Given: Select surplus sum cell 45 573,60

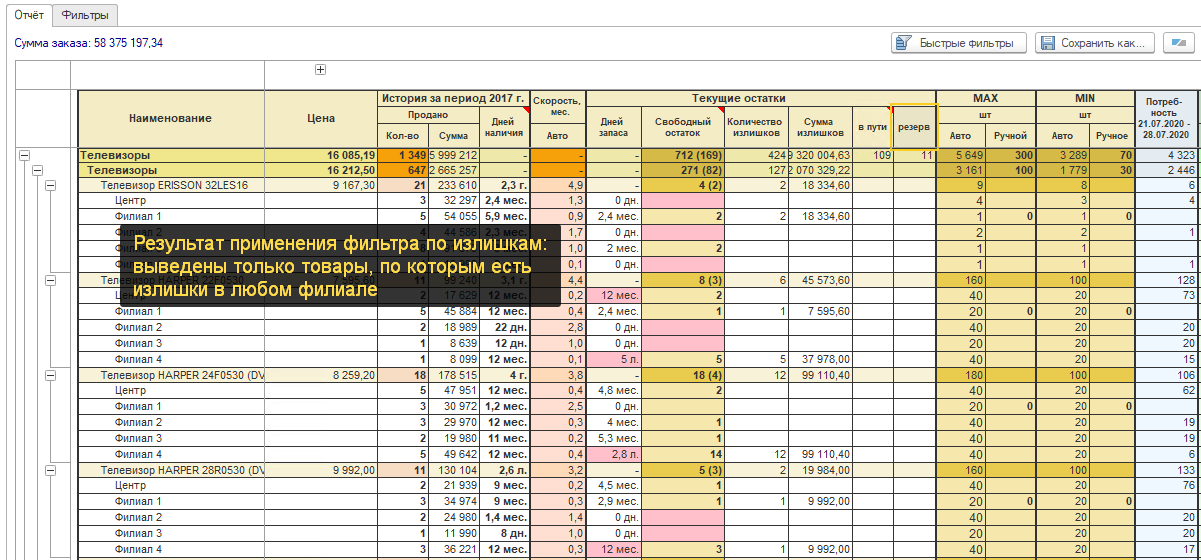Looking at the screenshot, I should pyautogui.click(x=821, y=281).
